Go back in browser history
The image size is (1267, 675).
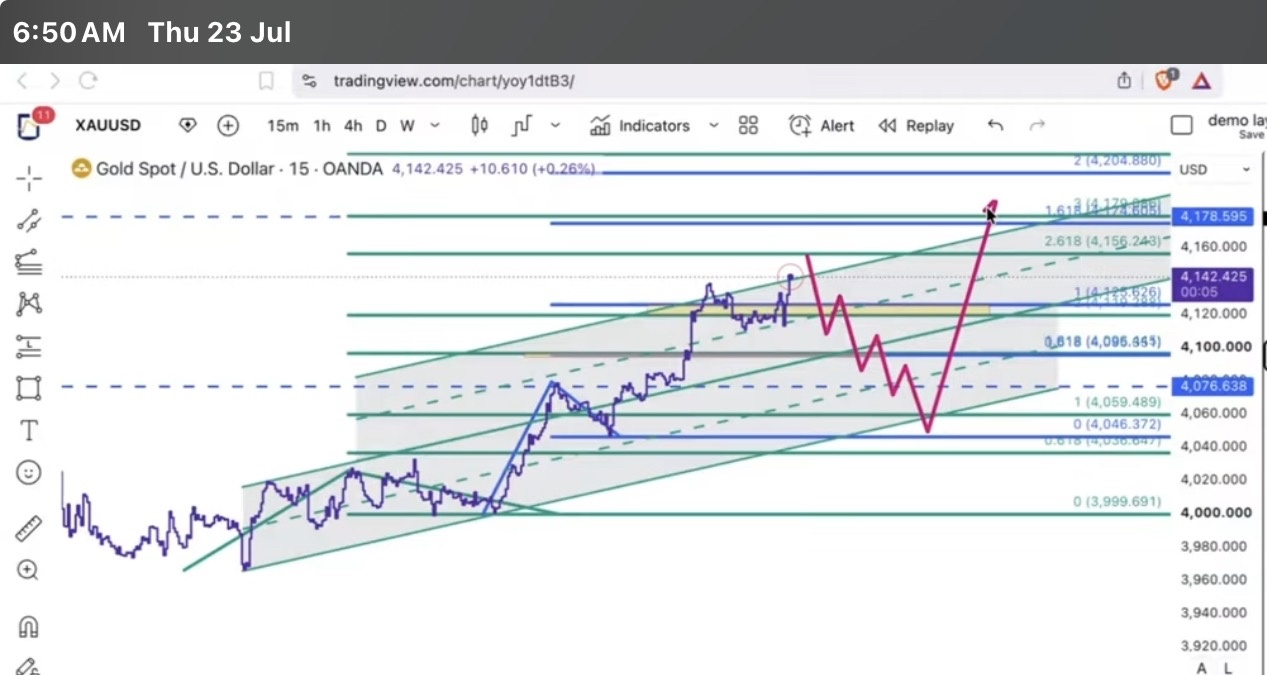[24, 80]
